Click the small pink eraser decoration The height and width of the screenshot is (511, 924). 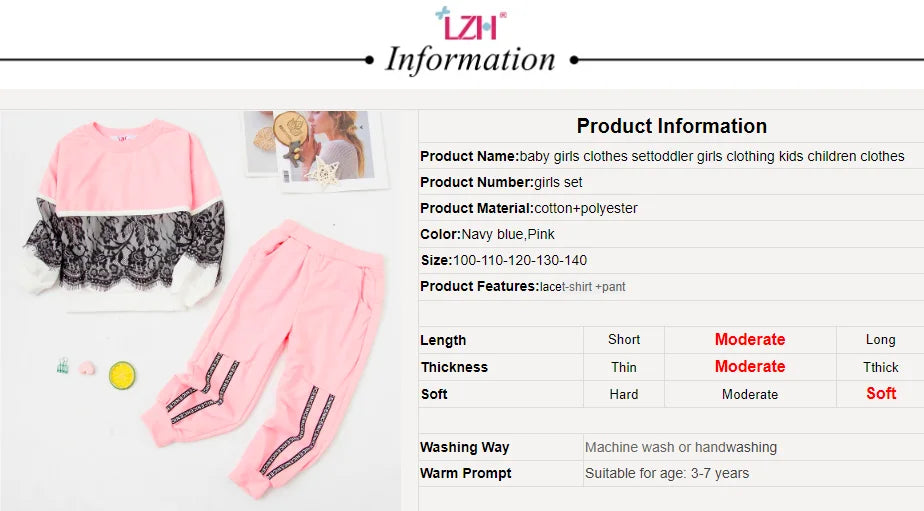[x=87, y=368]
